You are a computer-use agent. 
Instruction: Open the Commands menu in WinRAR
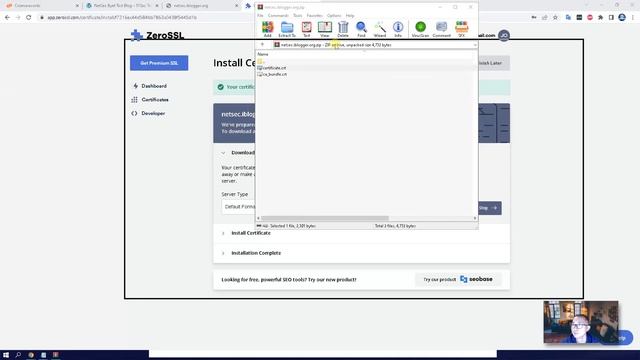pos(278,16)
